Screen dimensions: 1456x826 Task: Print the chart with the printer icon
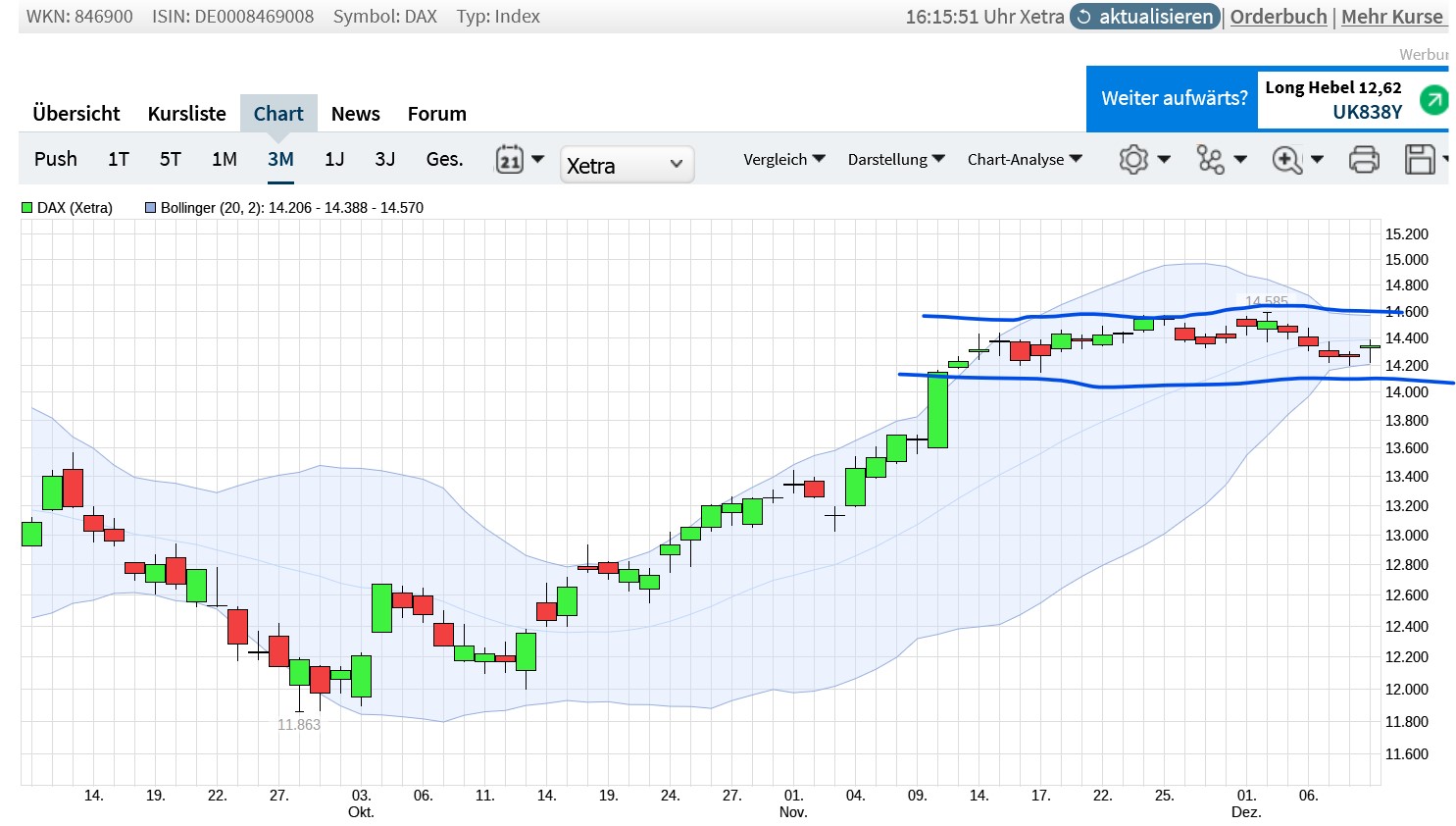coord(1364,160)
